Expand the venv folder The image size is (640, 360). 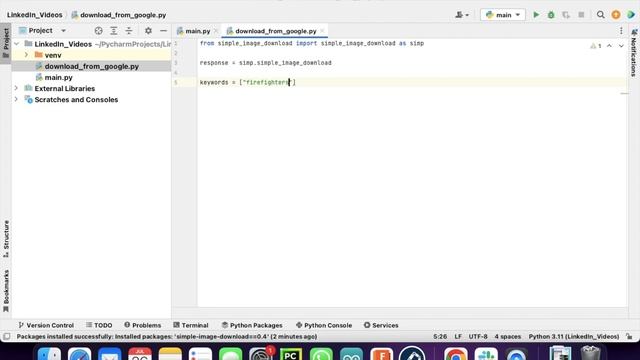pos(26,55)
